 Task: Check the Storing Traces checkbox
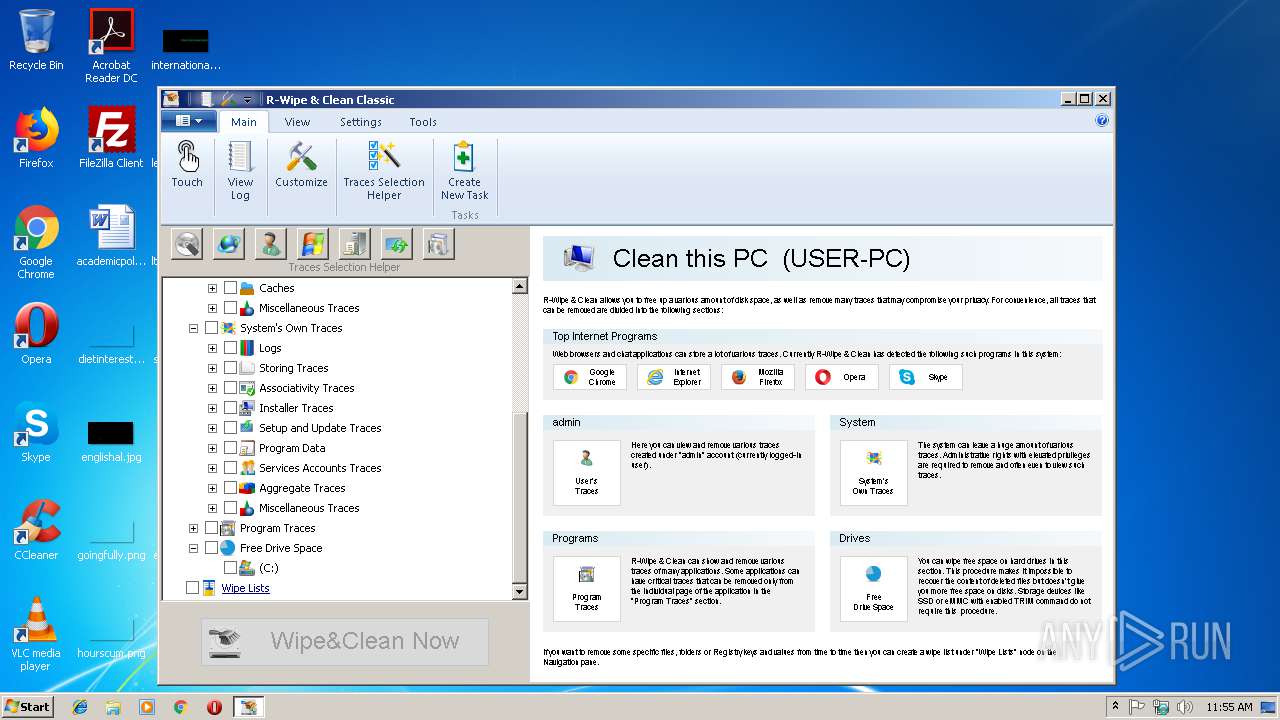pyautogui.click(x=230, y=368)
